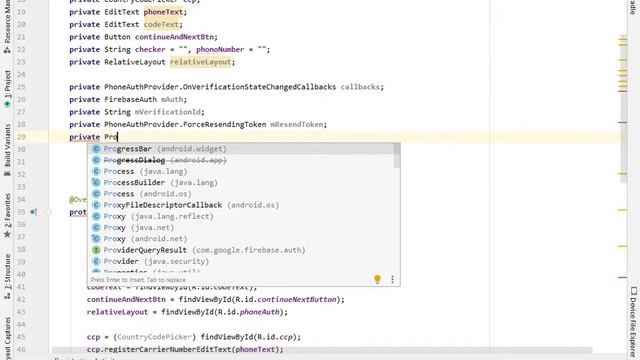
Task: Open the Build Variants tool window
Action: tap(7, 150)
